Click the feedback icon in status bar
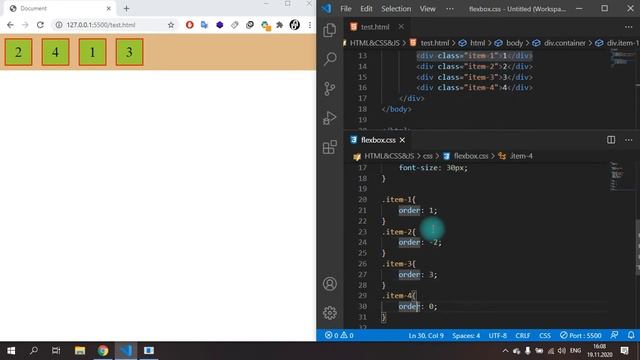Screen dimensions: 640x360 pos(614,336)
